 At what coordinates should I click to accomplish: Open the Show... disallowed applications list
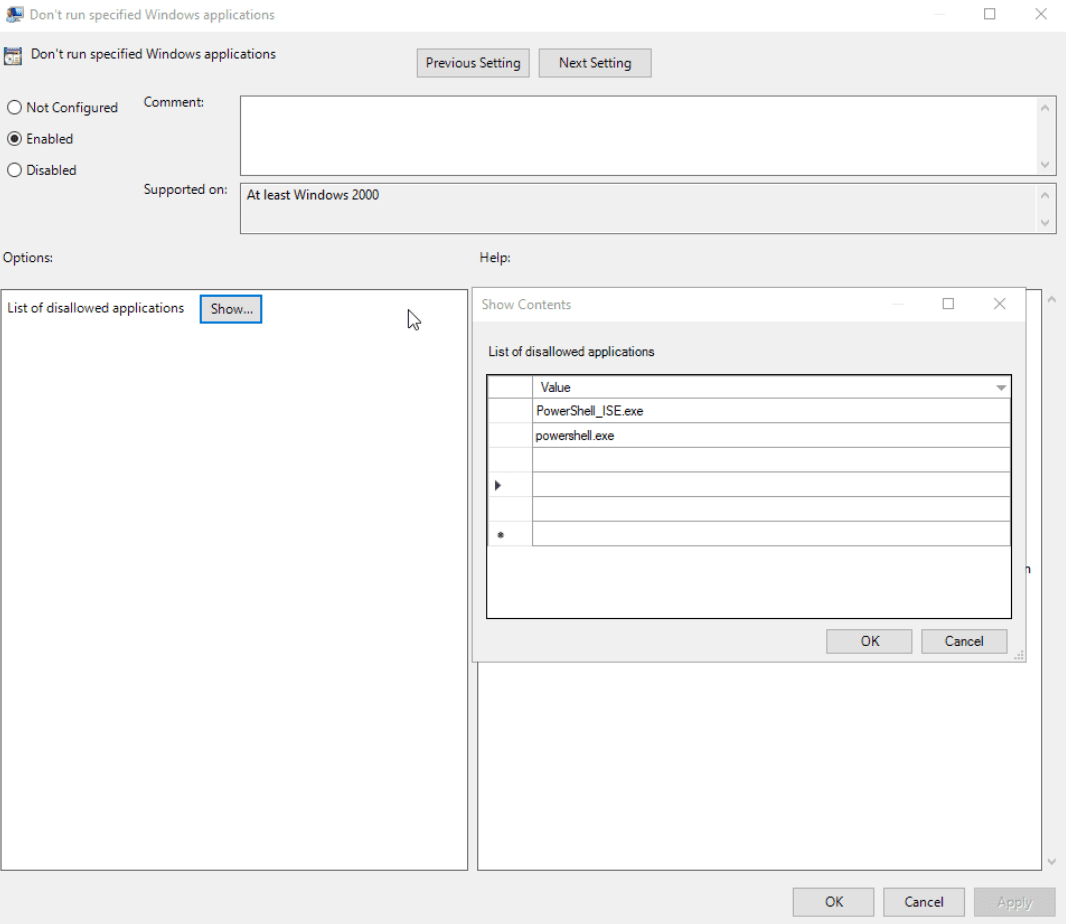click(230, 309)
